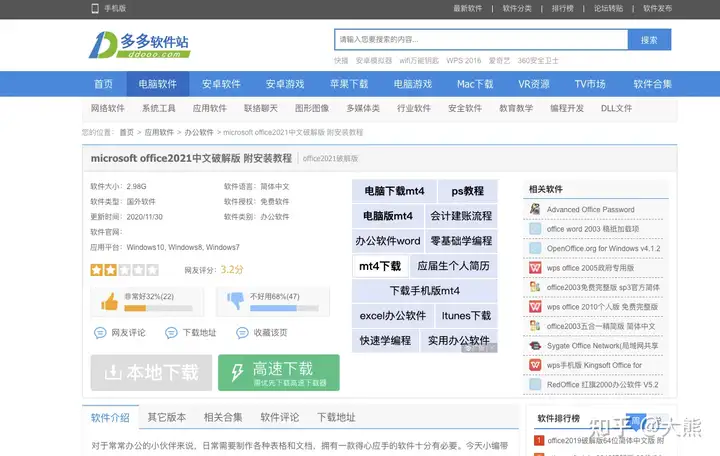The height and width of the screenshot is (456, 720).
Task: Click the first star in rating
Action: pos(96,270)
